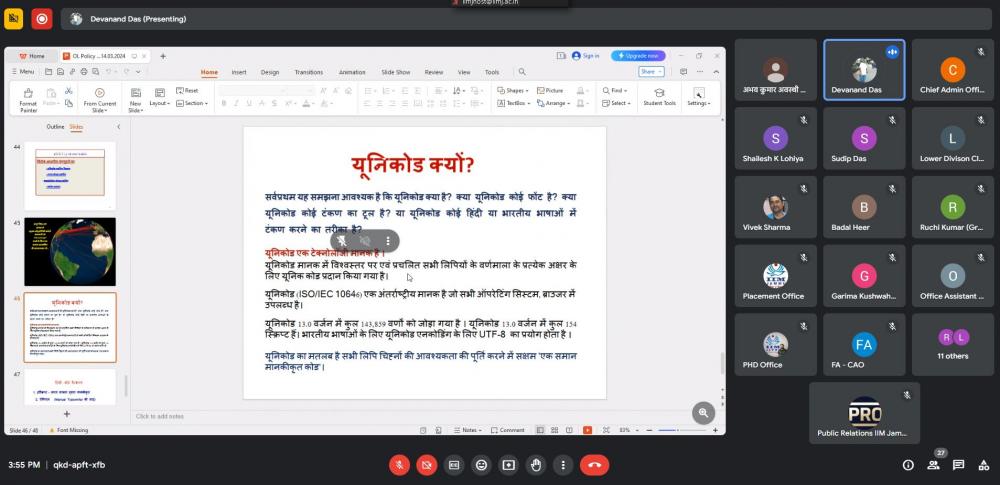Viewport: 1000px width, 485px height.
Task: Click the Present now screen share icon
Action: tap(508, 465)
